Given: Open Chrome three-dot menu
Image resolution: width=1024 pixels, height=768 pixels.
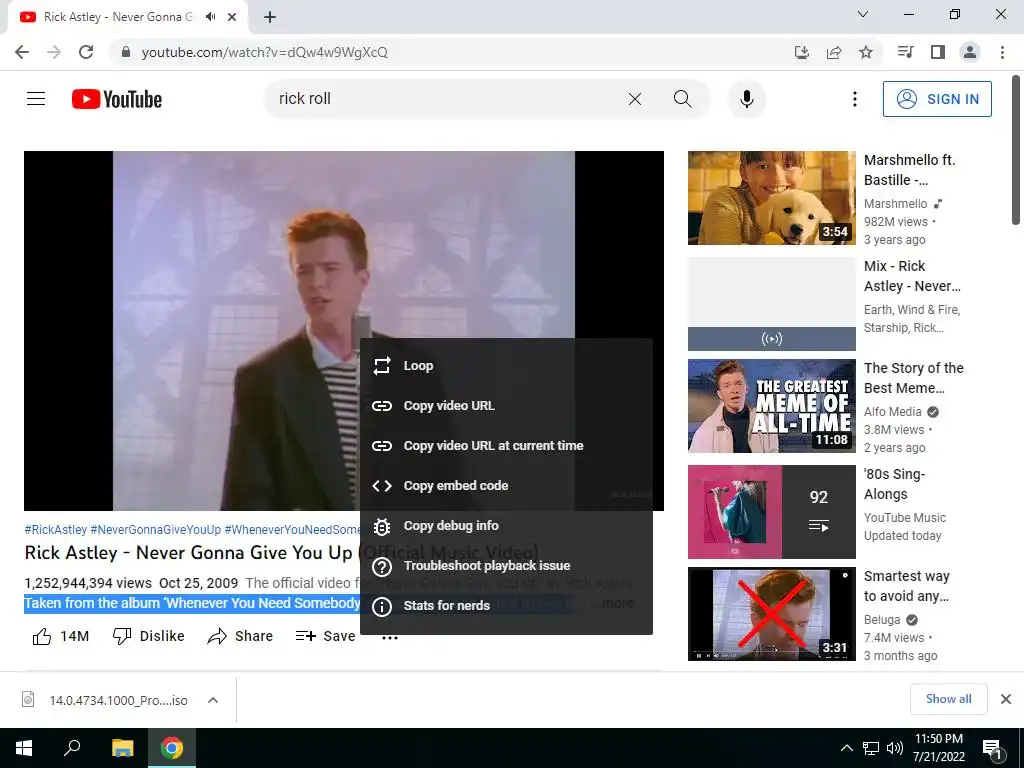Looking at the screenshot, I should 1002,52.
